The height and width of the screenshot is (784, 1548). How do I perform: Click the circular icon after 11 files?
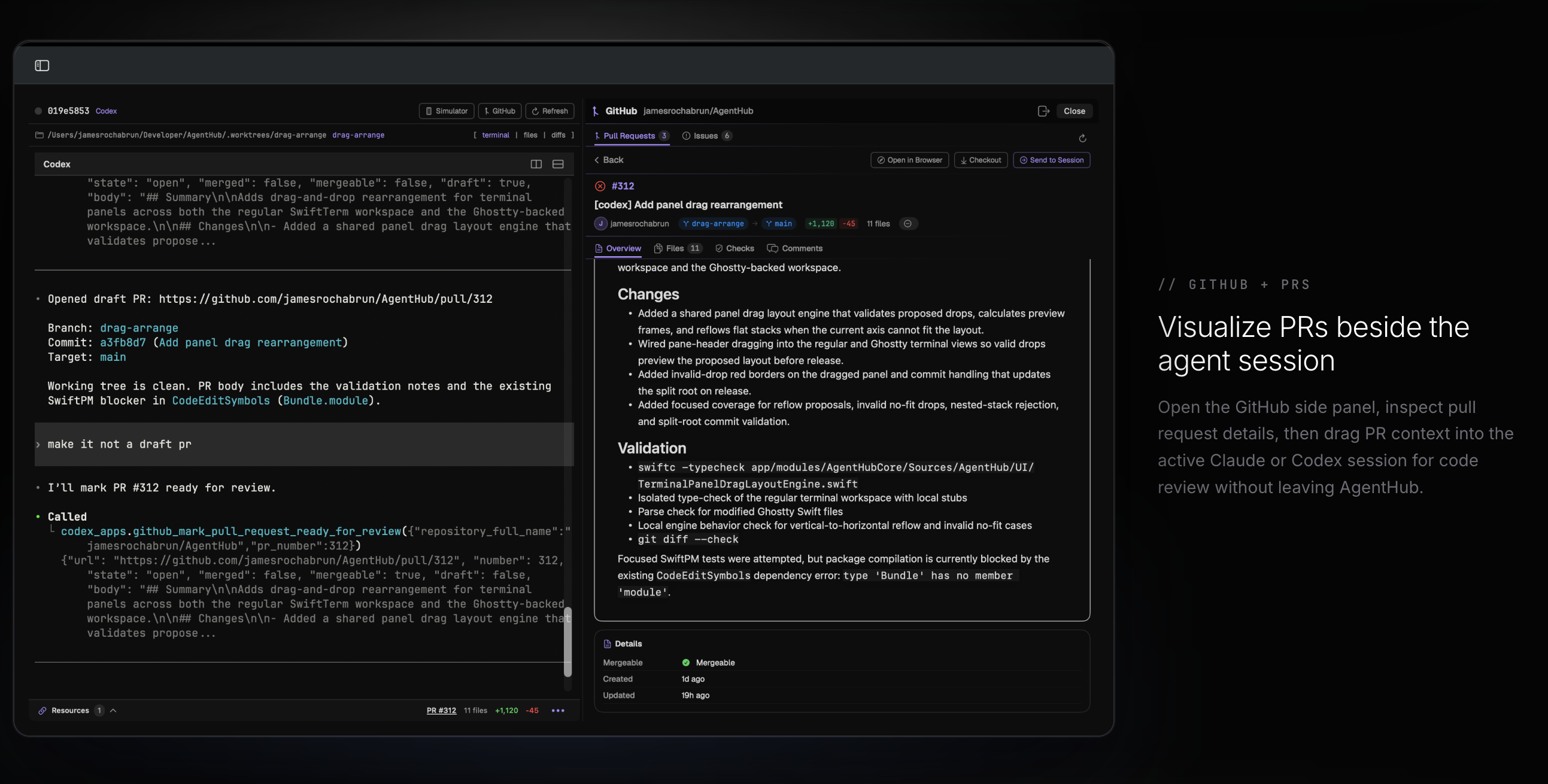pyautogui.click(x=907, y=223)
